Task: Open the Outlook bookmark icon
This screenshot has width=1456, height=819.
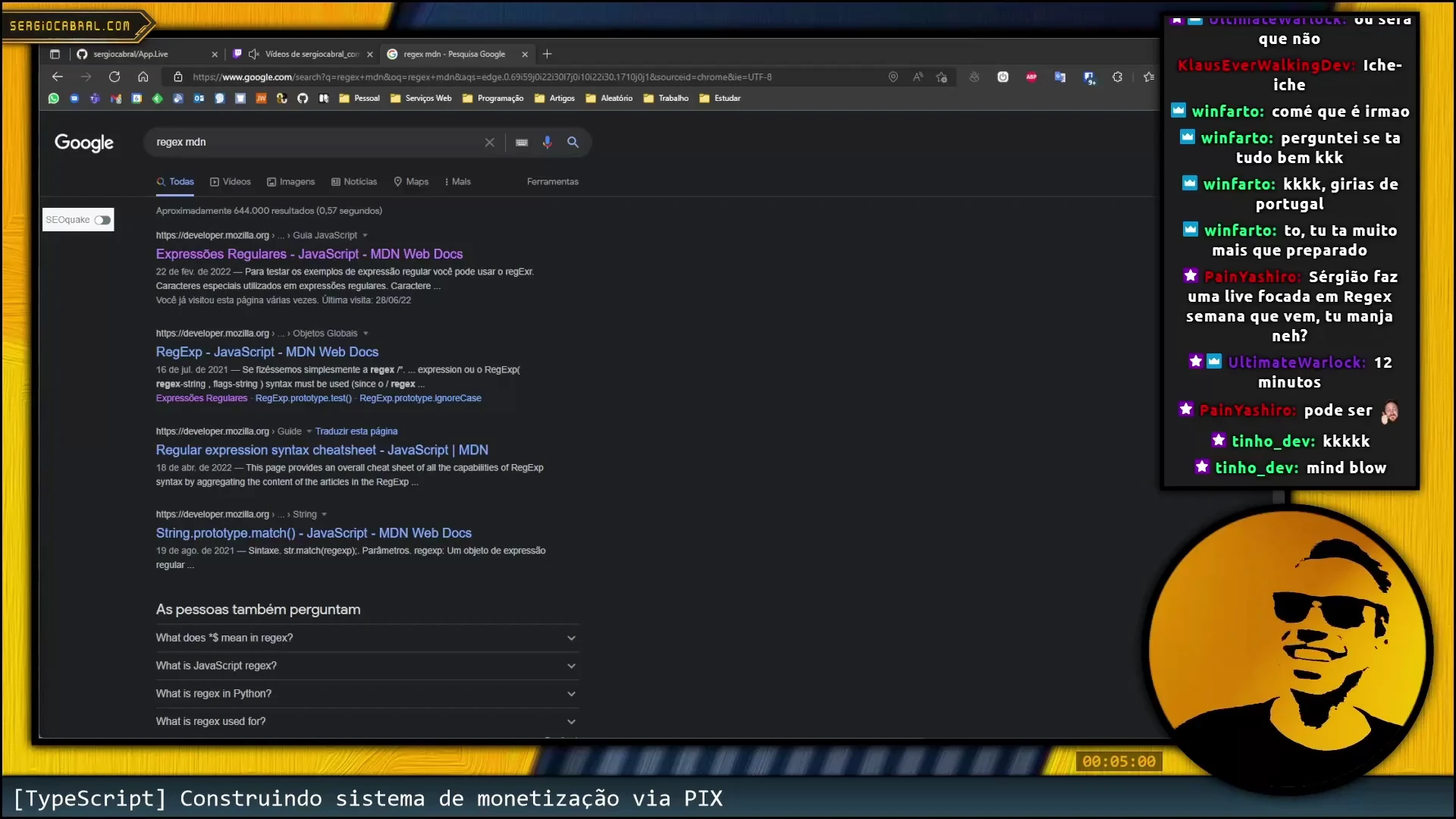Action: tap(199, 98)
